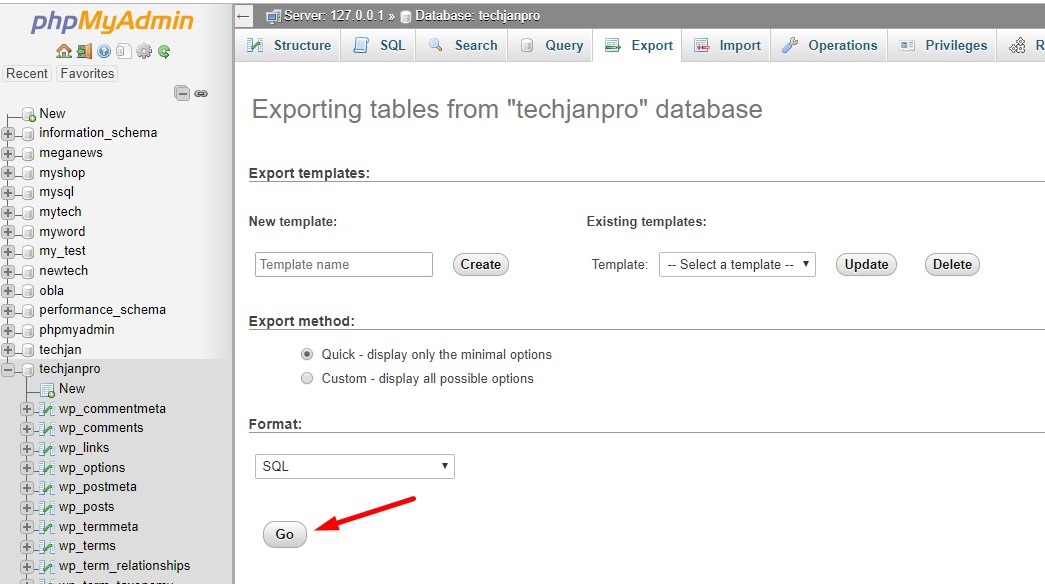
Task: Click the link icon above the database tree
Action: (x=202, y=92)
